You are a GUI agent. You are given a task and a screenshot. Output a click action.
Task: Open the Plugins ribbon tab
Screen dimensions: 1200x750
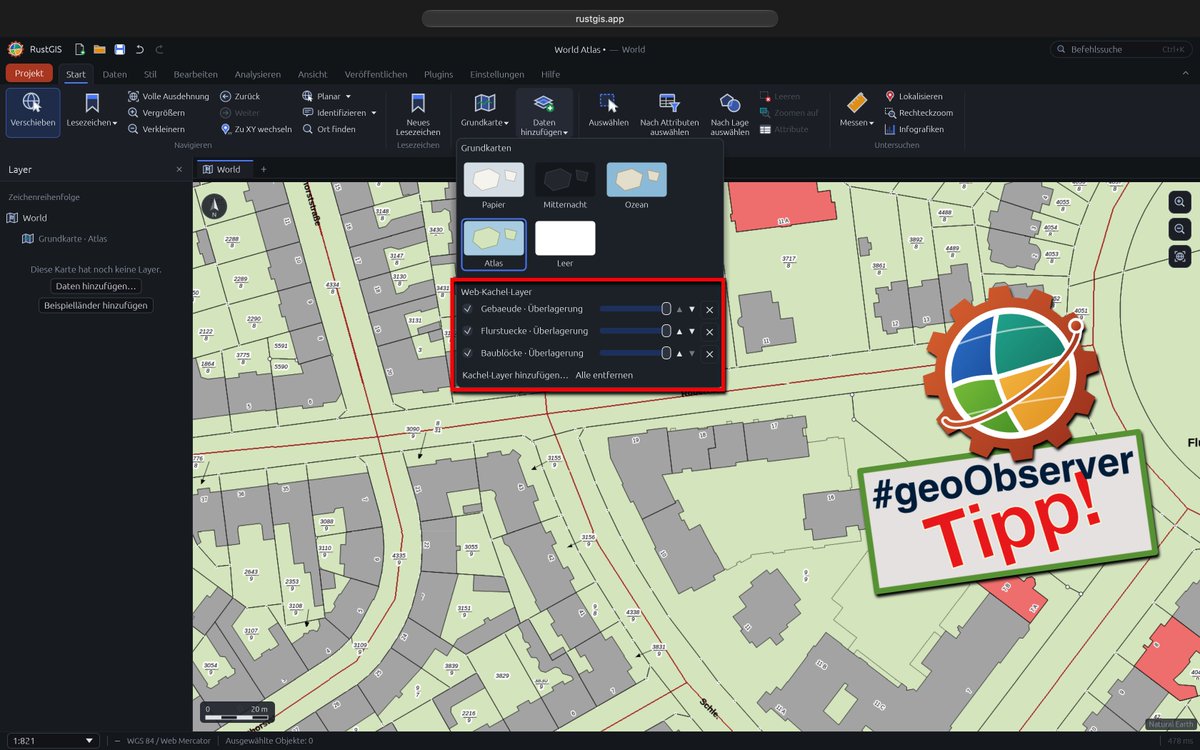coord(439,74)
